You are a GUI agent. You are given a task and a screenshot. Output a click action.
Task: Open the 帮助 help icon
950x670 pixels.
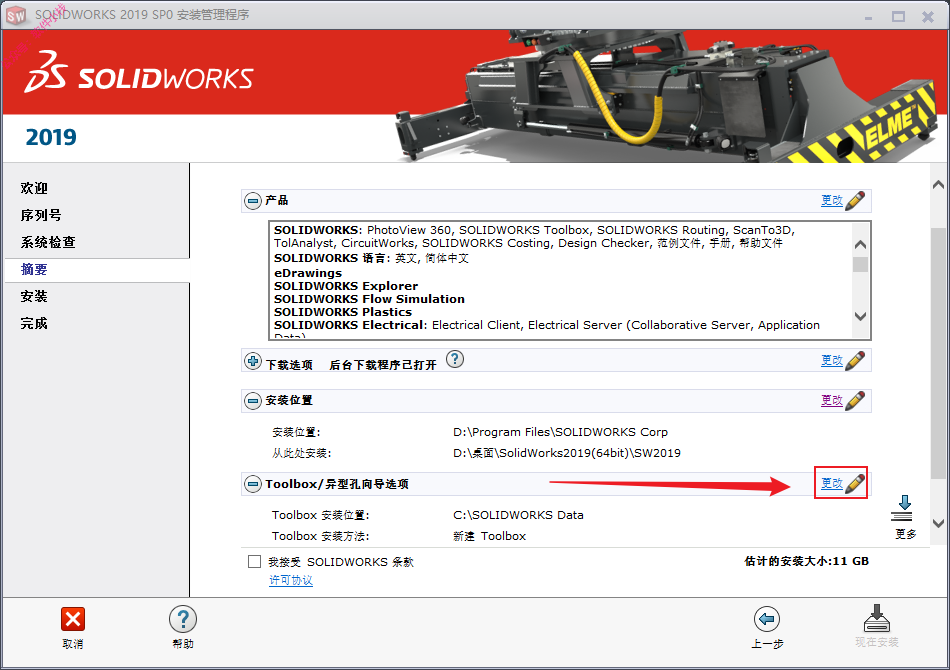pyautogui.click(x=183, y=619)
